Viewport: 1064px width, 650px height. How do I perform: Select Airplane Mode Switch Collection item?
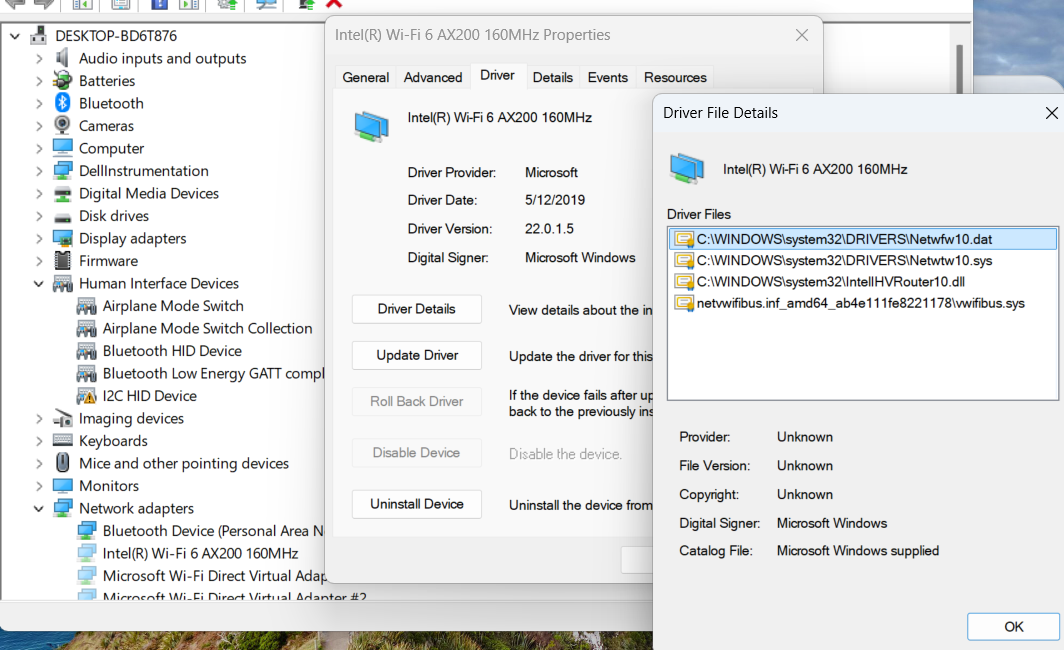click(208, 328)
